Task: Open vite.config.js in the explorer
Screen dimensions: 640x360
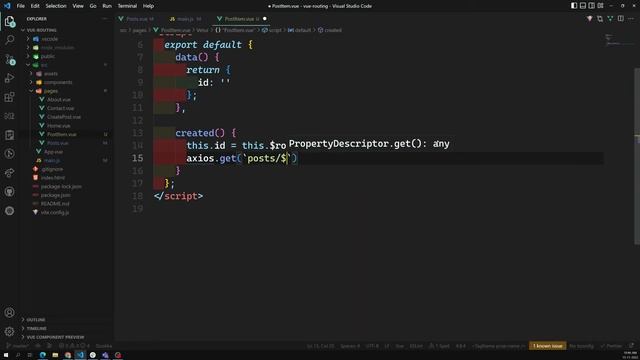Action: [x=55, y=212]
